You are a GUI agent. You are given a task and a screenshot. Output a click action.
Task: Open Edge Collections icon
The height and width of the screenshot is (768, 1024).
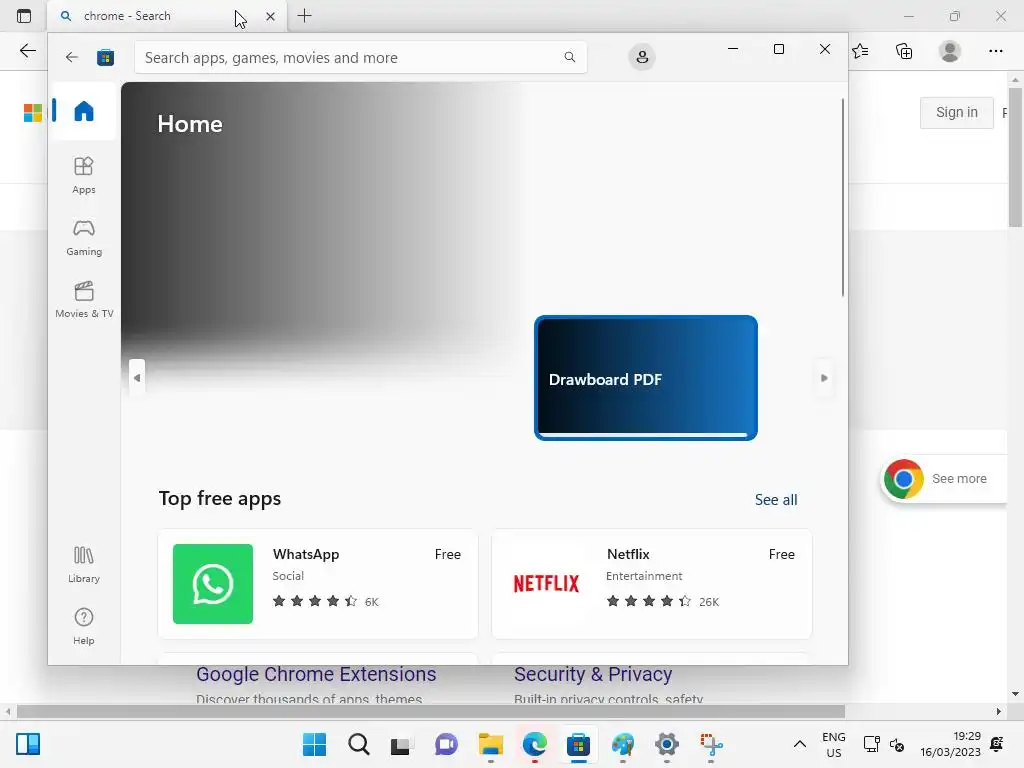(x=904, y=51)
